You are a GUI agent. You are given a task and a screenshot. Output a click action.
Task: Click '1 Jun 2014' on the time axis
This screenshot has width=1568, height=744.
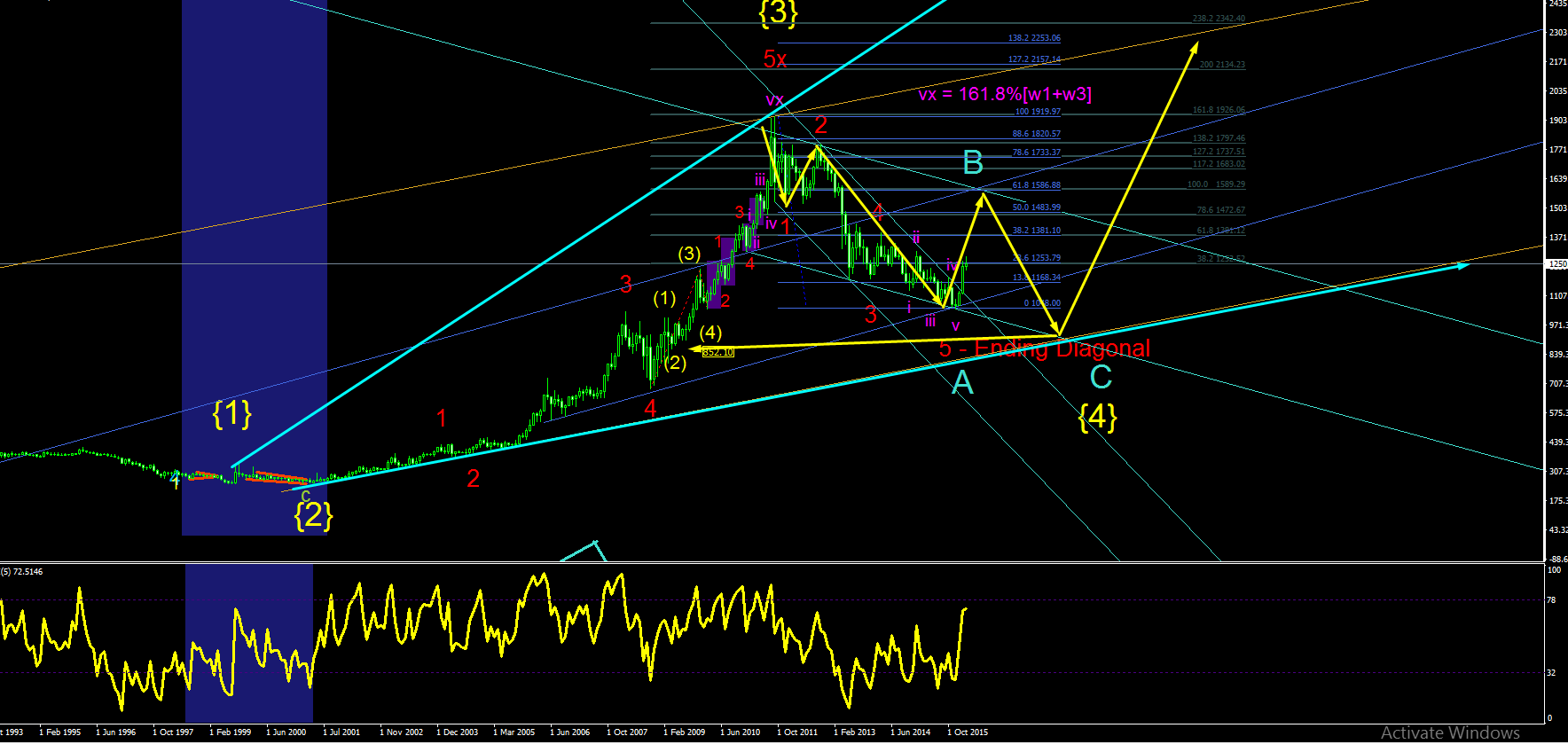coord(911,732)
